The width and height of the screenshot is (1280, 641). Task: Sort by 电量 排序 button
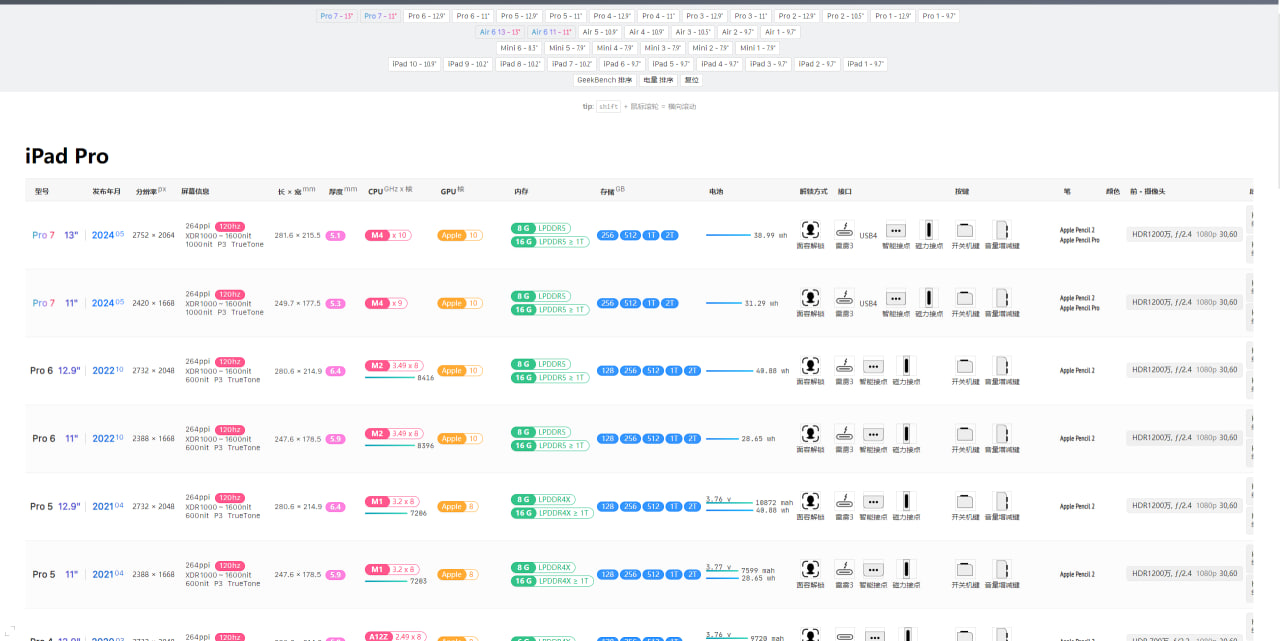pyautogui.click(x=658, y=80)
